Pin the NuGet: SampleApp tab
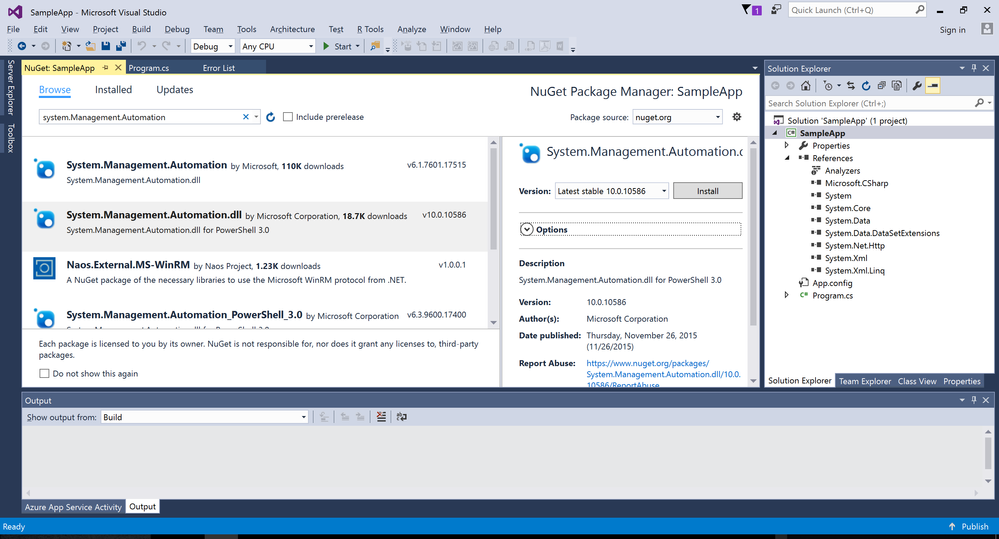This screenshot has width=999, height=539. click(105, 68)
